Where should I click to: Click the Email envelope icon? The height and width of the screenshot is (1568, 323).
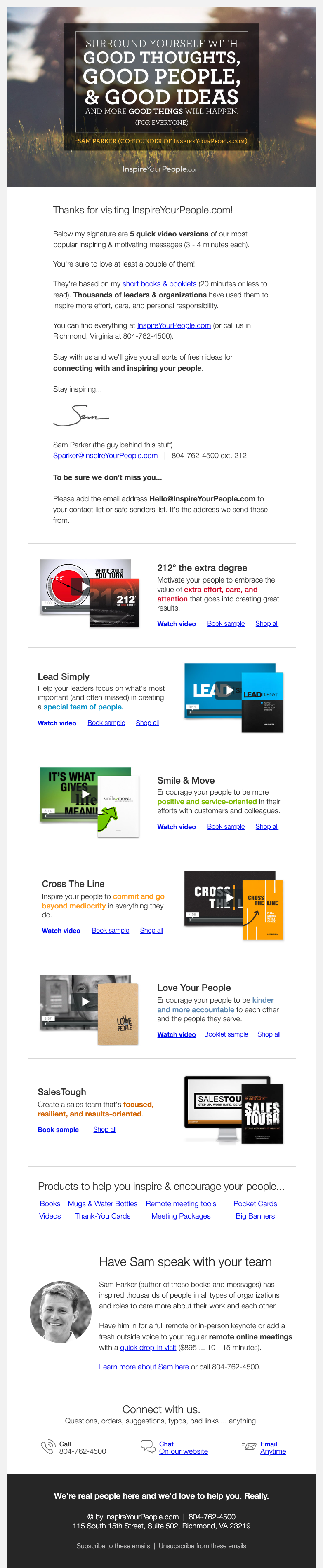(249, 1446)
